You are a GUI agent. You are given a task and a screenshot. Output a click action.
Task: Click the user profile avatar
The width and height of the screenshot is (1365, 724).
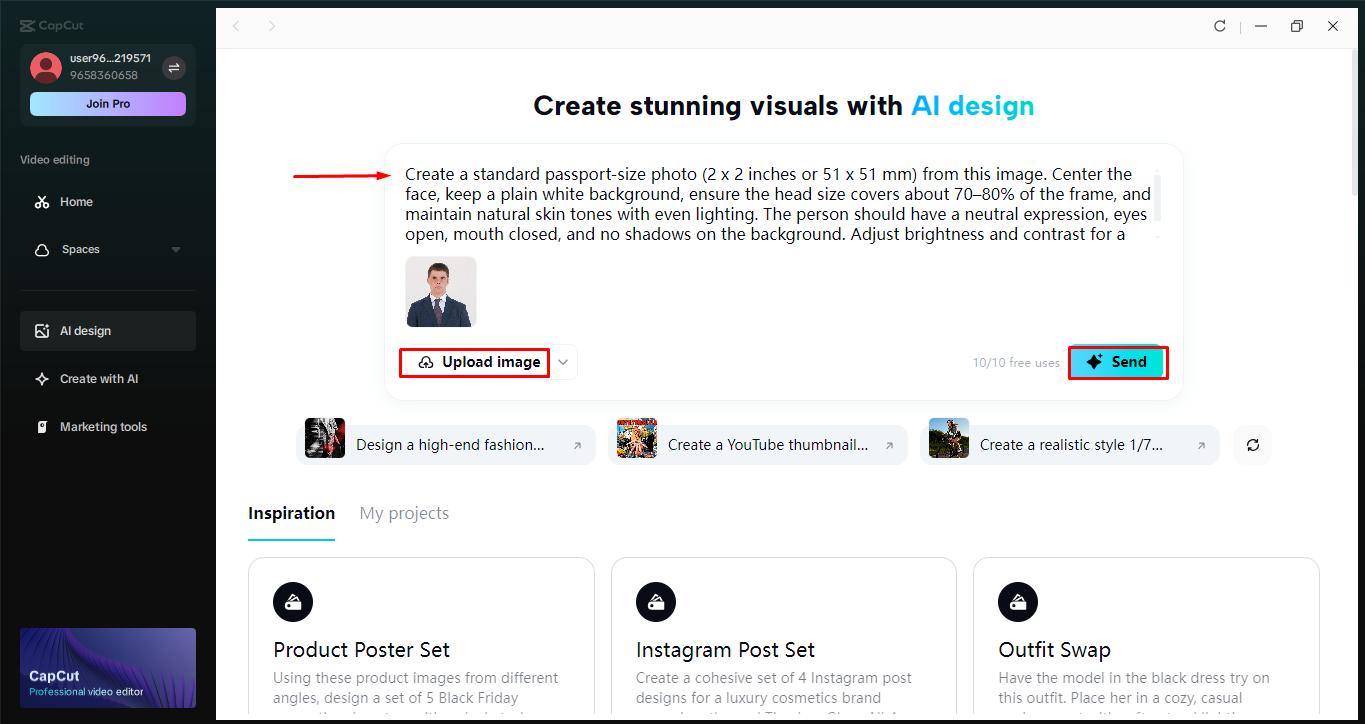point(46,67)
